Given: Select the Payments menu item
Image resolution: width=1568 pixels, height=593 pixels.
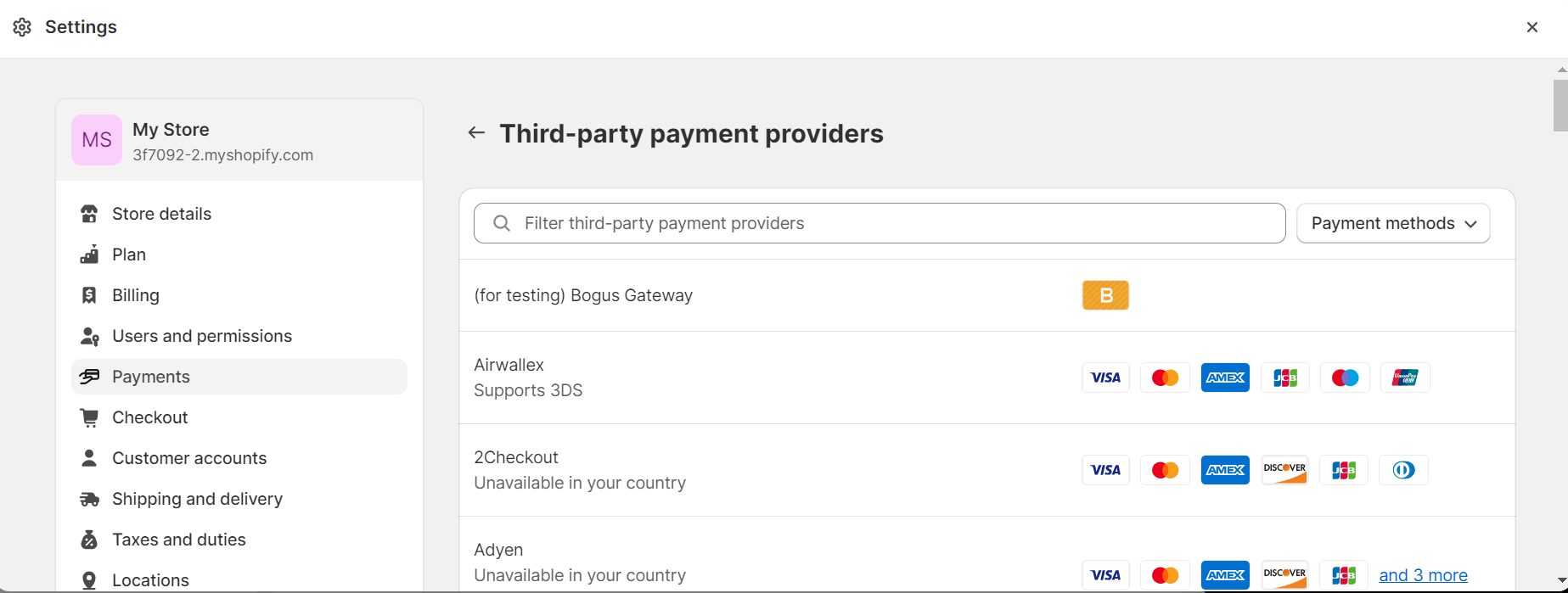Looking at the screenshot, I should [x=151, y=377].
